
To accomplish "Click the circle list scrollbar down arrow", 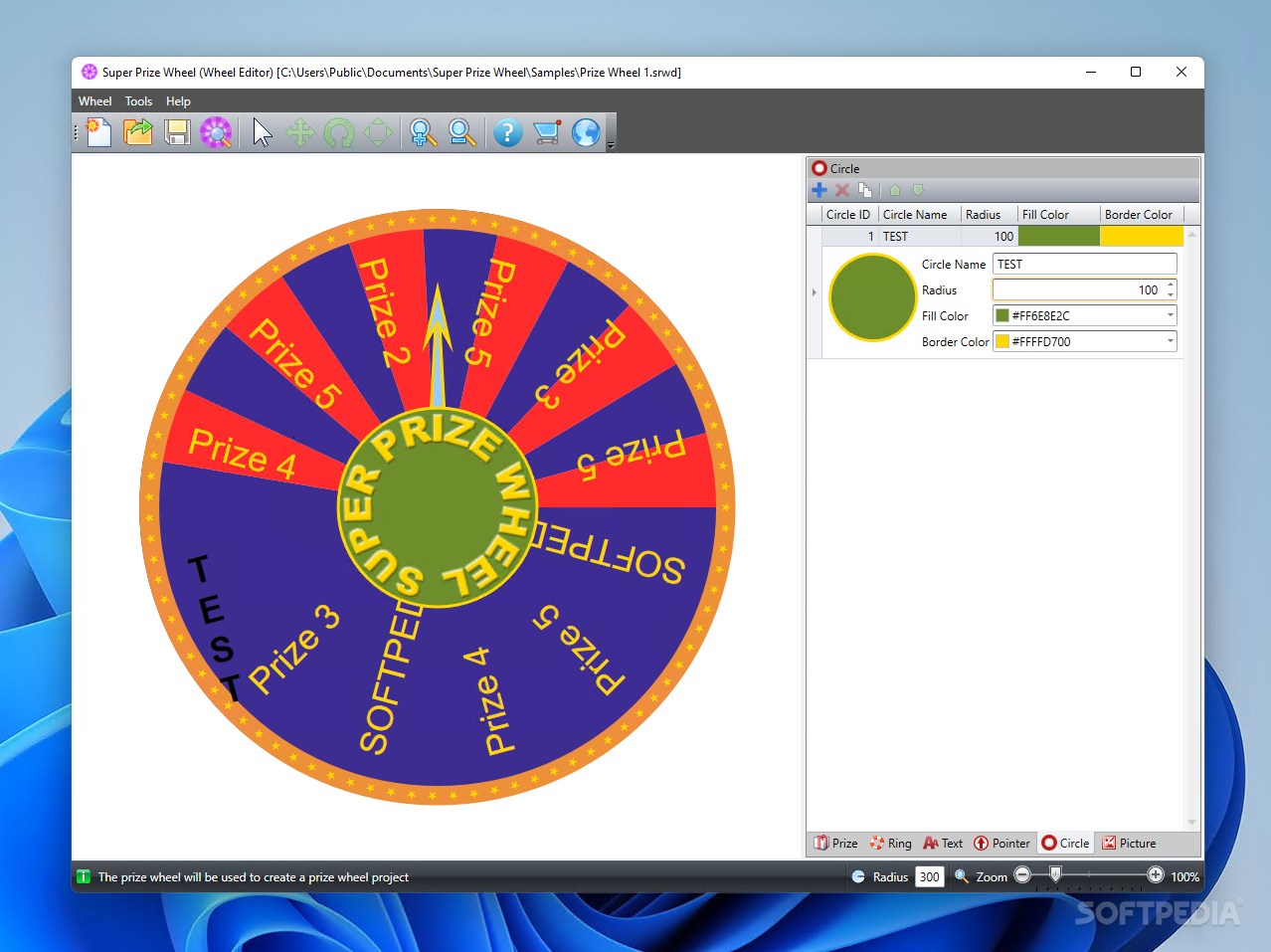I will coord(1191,823).
